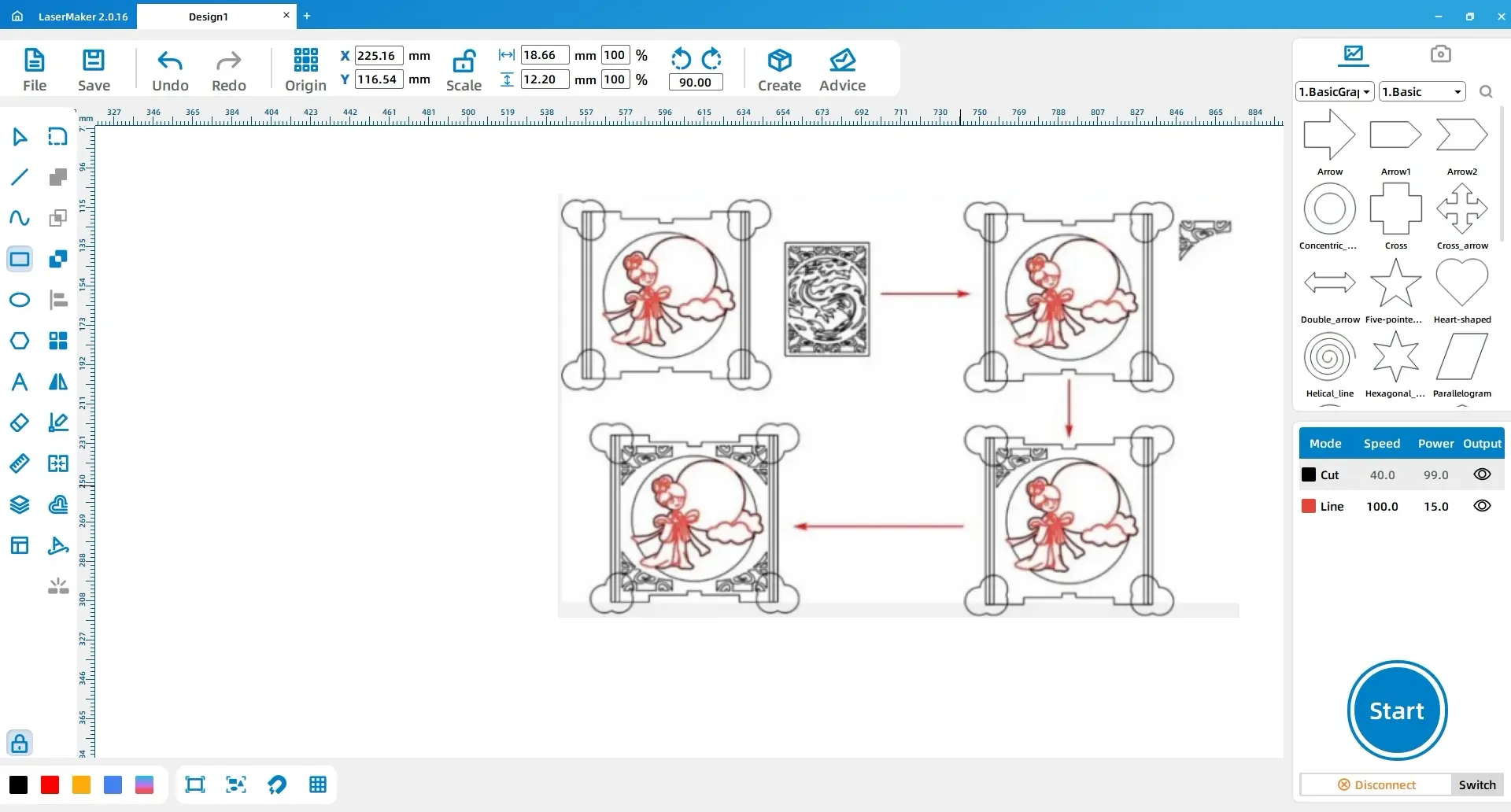Toggle Cut layer output visibility
The height and width of the screenshot is (812, 1511).
1482,474
